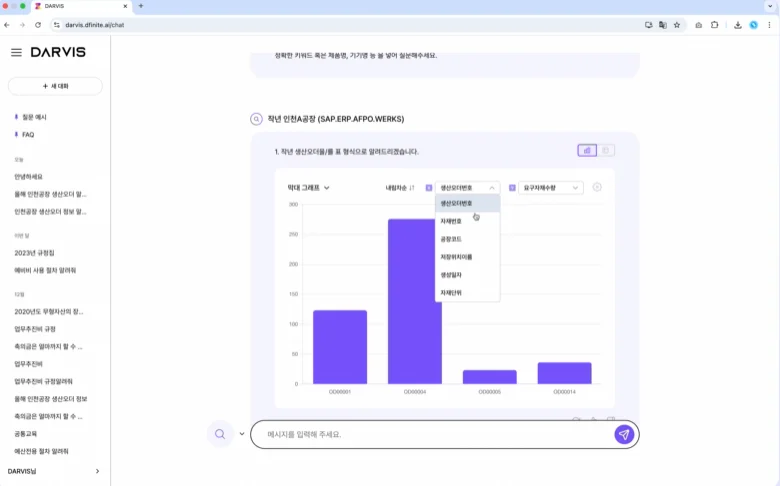The width and height of the screenshot is (780, 486).
Task: Open the hamburger sidebar menu
Action: (16, 52)
